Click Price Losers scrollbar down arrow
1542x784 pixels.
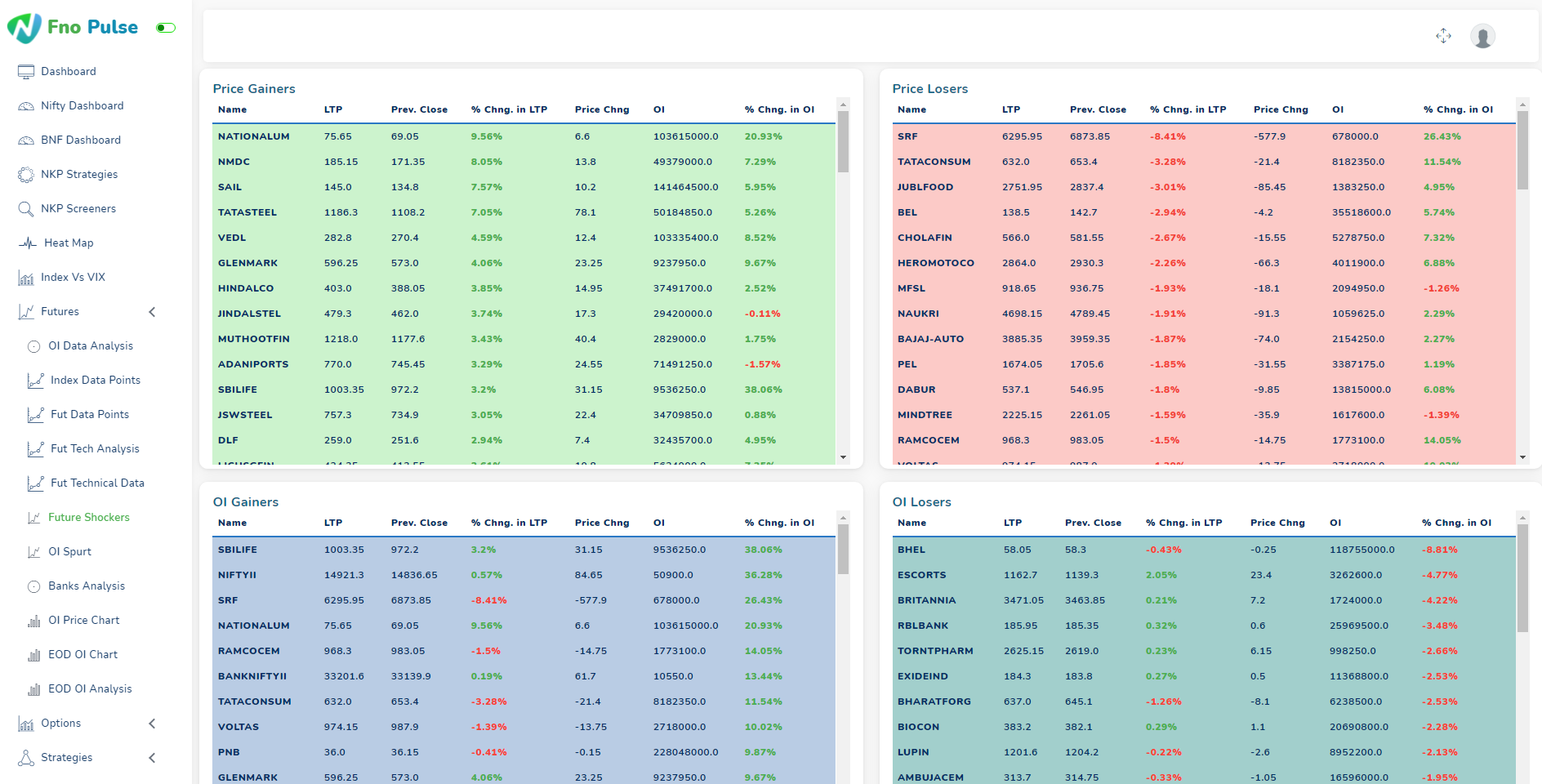click(x=1522, y=457)
